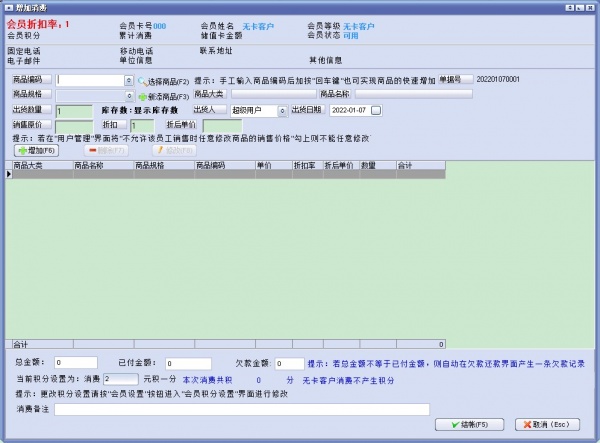Select the first grid row indicator arrow
600x443 pixels.
8,174
